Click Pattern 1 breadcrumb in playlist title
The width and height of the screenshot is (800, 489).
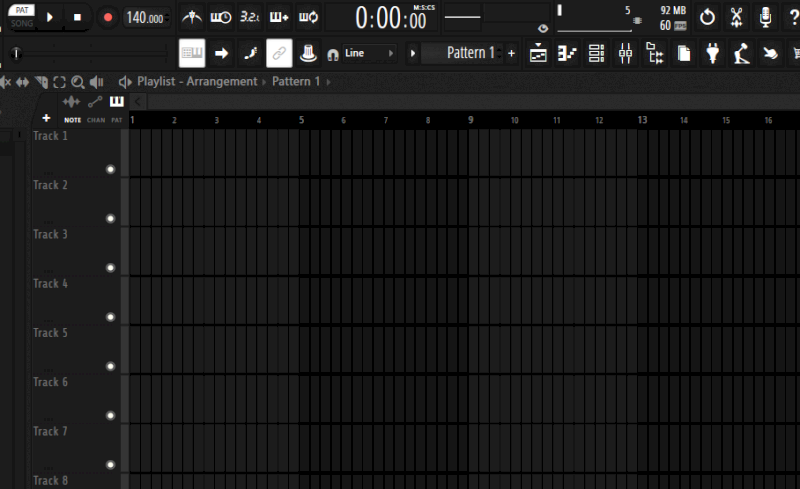pos(296,82)
